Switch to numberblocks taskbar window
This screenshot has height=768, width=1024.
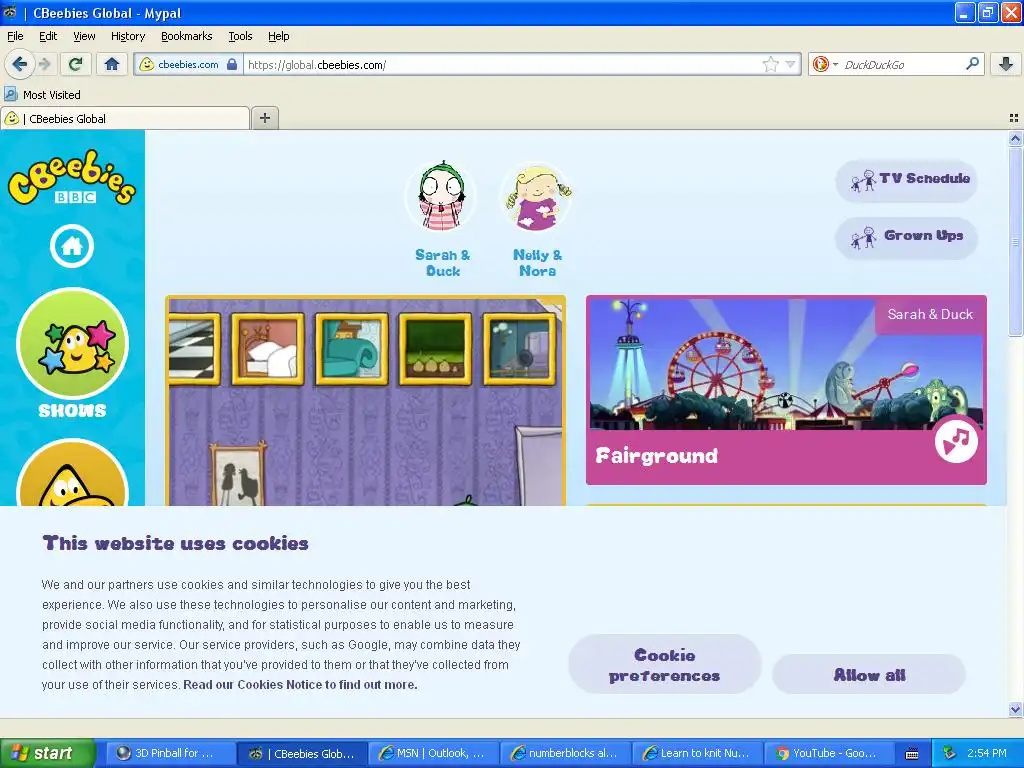click(x=566, y=753)
